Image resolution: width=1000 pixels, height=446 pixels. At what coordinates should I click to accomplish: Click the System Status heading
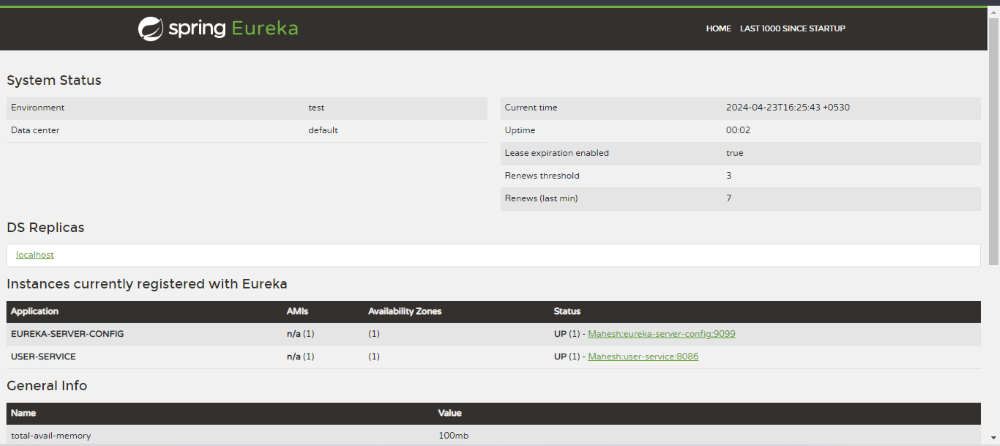point(54,81)
